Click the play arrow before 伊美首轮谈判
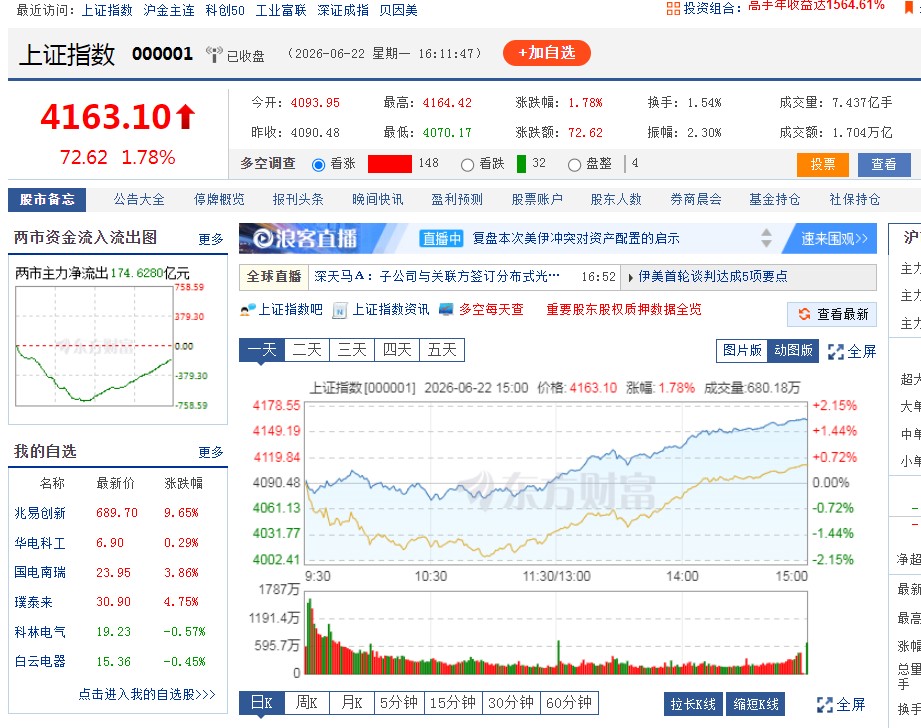 630,277
